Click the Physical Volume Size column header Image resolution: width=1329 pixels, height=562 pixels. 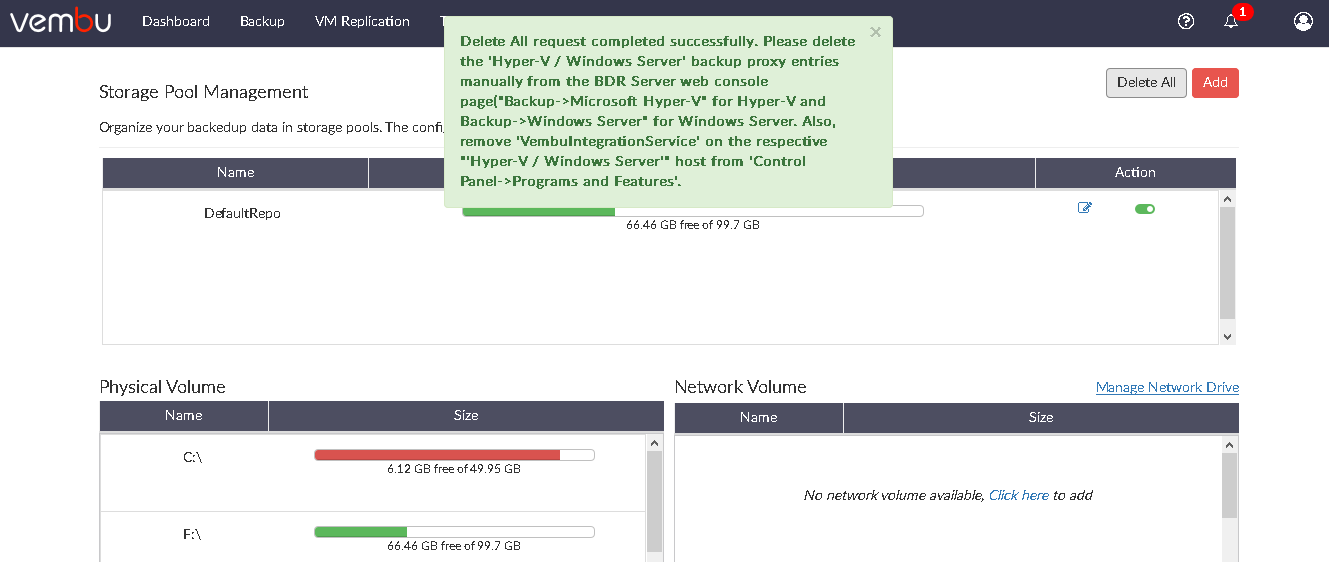point(466,416)
